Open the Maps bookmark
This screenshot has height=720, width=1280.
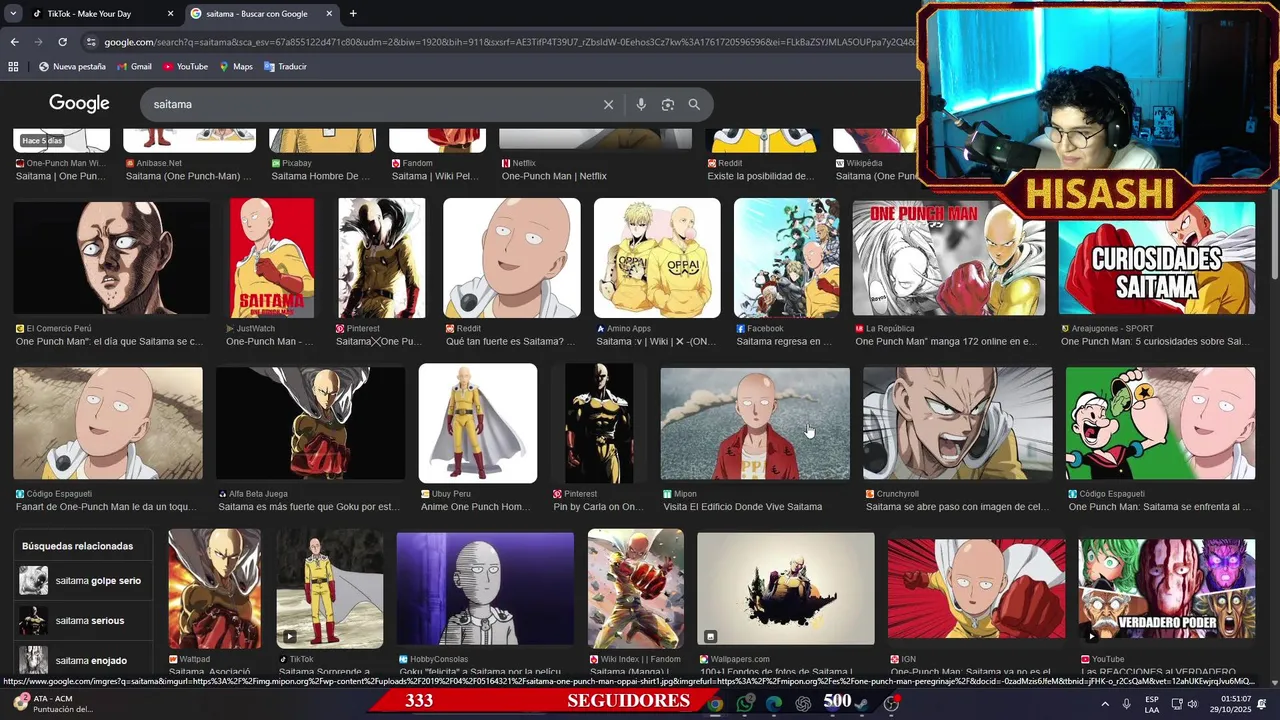click(x=236, y=67)
